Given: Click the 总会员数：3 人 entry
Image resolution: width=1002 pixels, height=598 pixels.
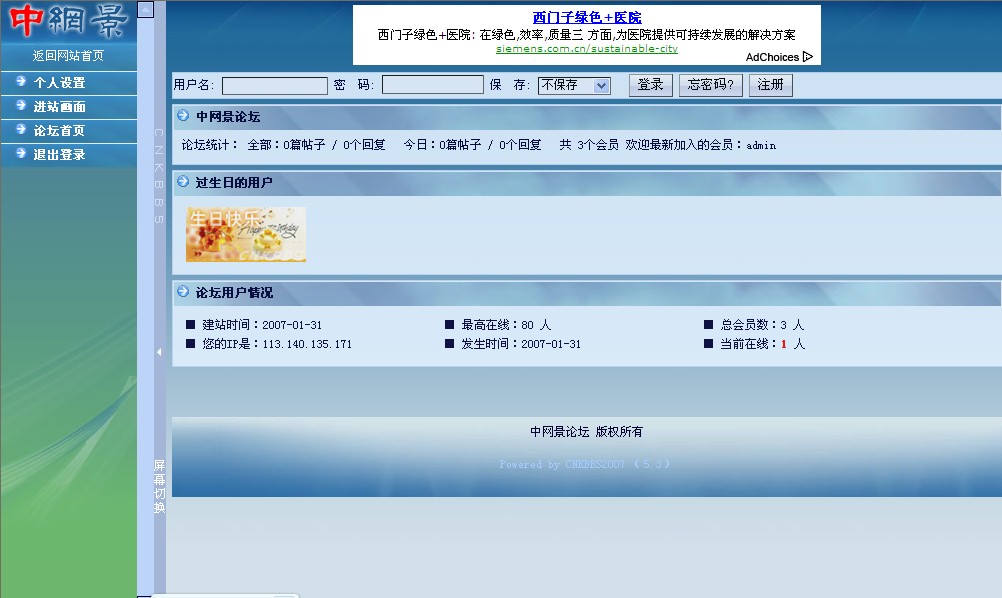Looking at the screenshot, I should click(x=762, y=325).
